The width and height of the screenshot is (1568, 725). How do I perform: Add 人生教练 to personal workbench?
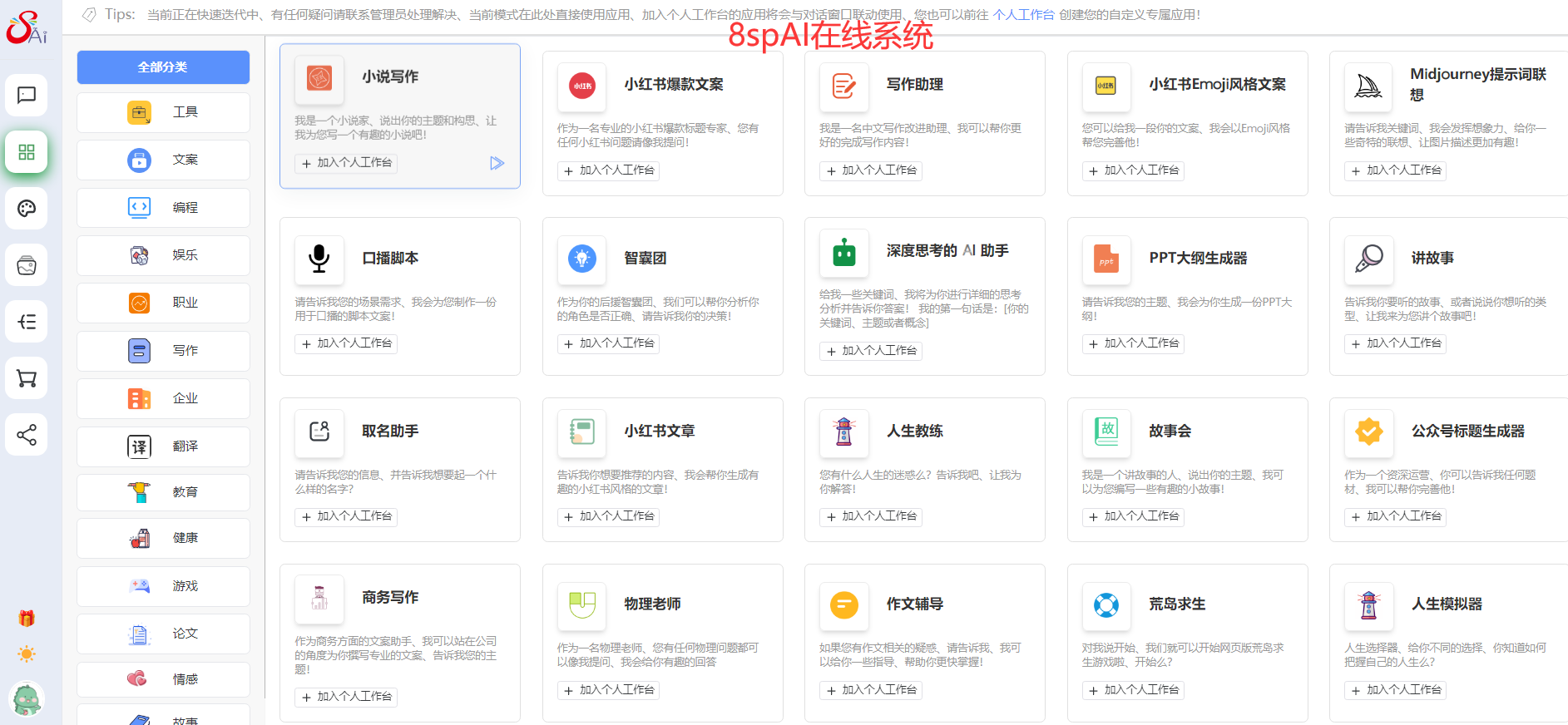coord(871,516)
